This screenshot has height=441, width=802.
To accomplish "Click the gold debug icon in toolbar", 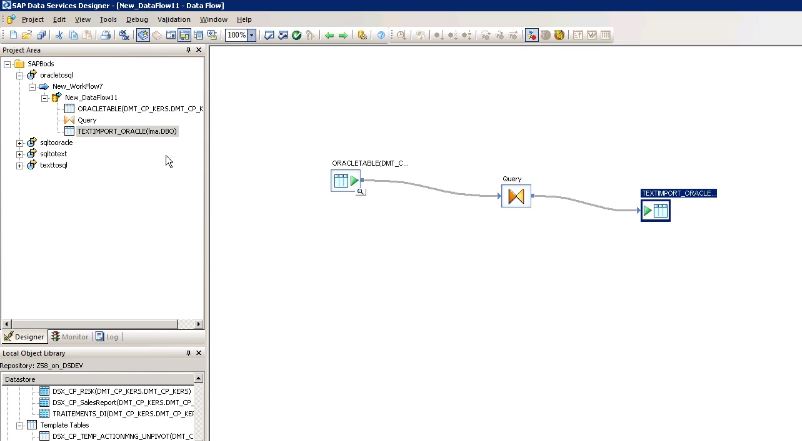I will coord(559,35).
